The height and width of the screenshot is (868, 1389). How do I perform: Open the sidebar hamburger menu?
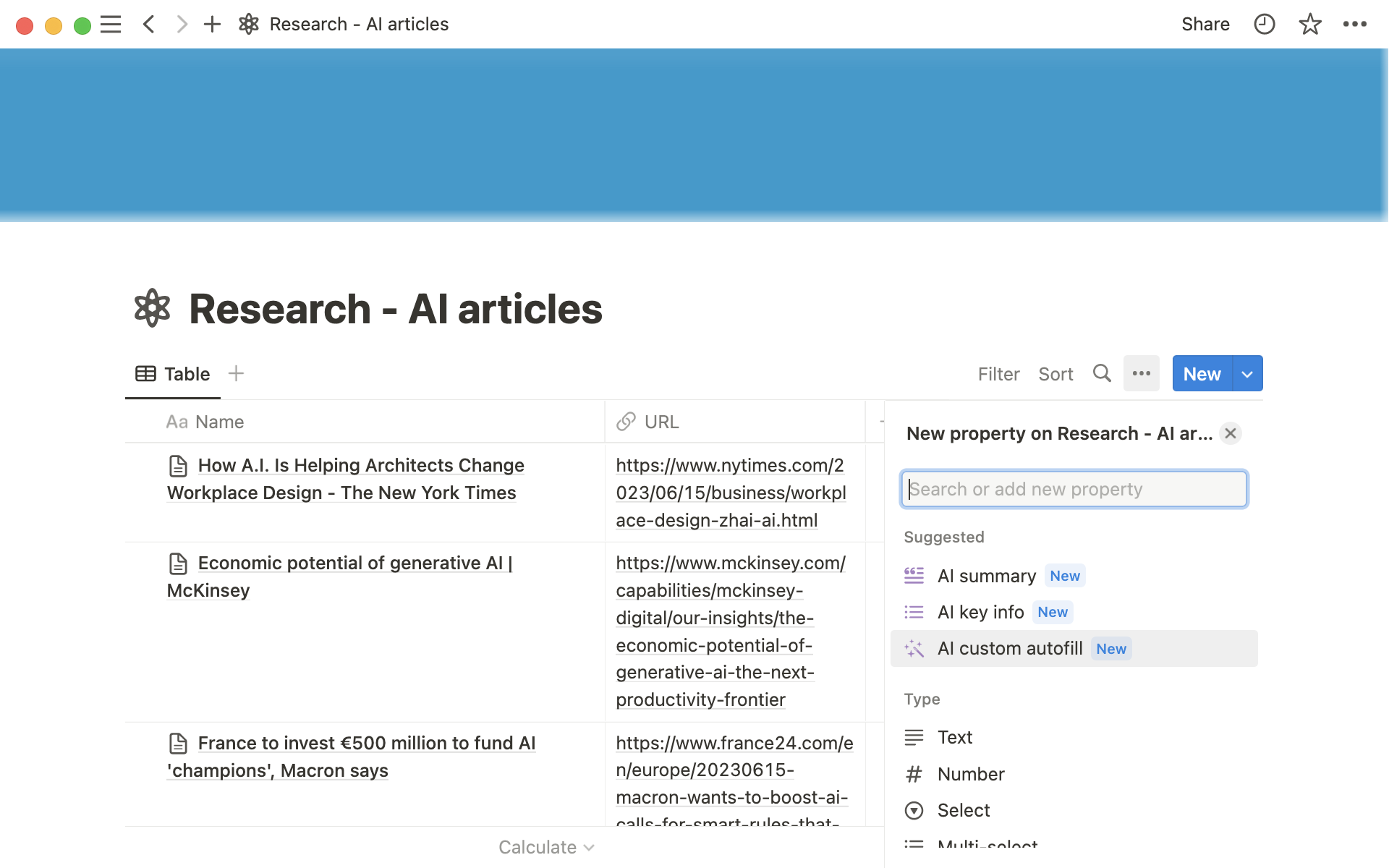click(111, 25)
